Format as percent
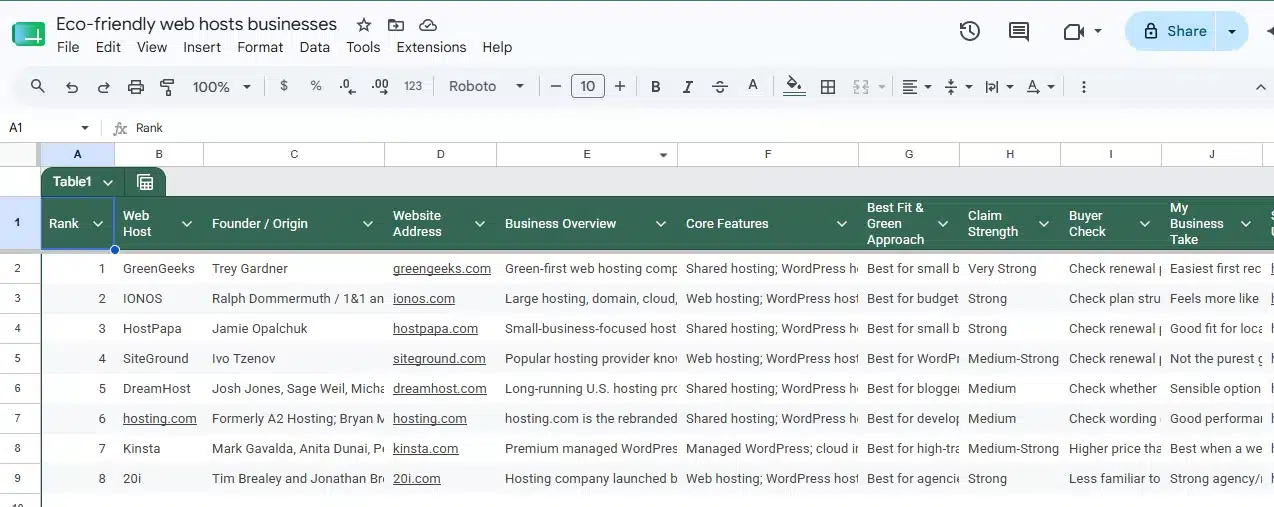The image size is (1274, 507). (316, 87)
